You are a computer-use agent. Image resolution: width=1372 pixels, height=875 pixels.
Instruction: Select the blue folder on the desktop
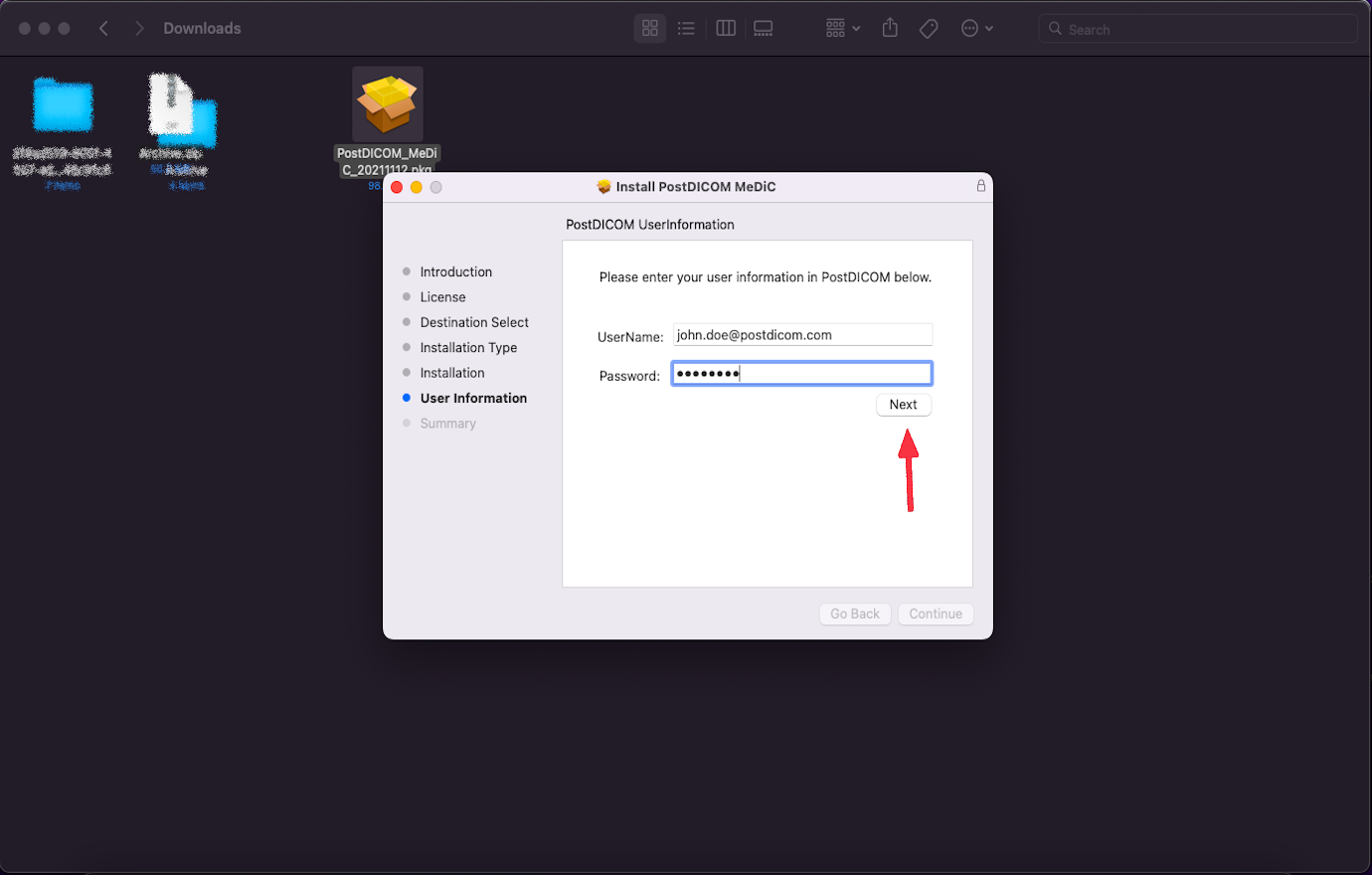(63, 102)
